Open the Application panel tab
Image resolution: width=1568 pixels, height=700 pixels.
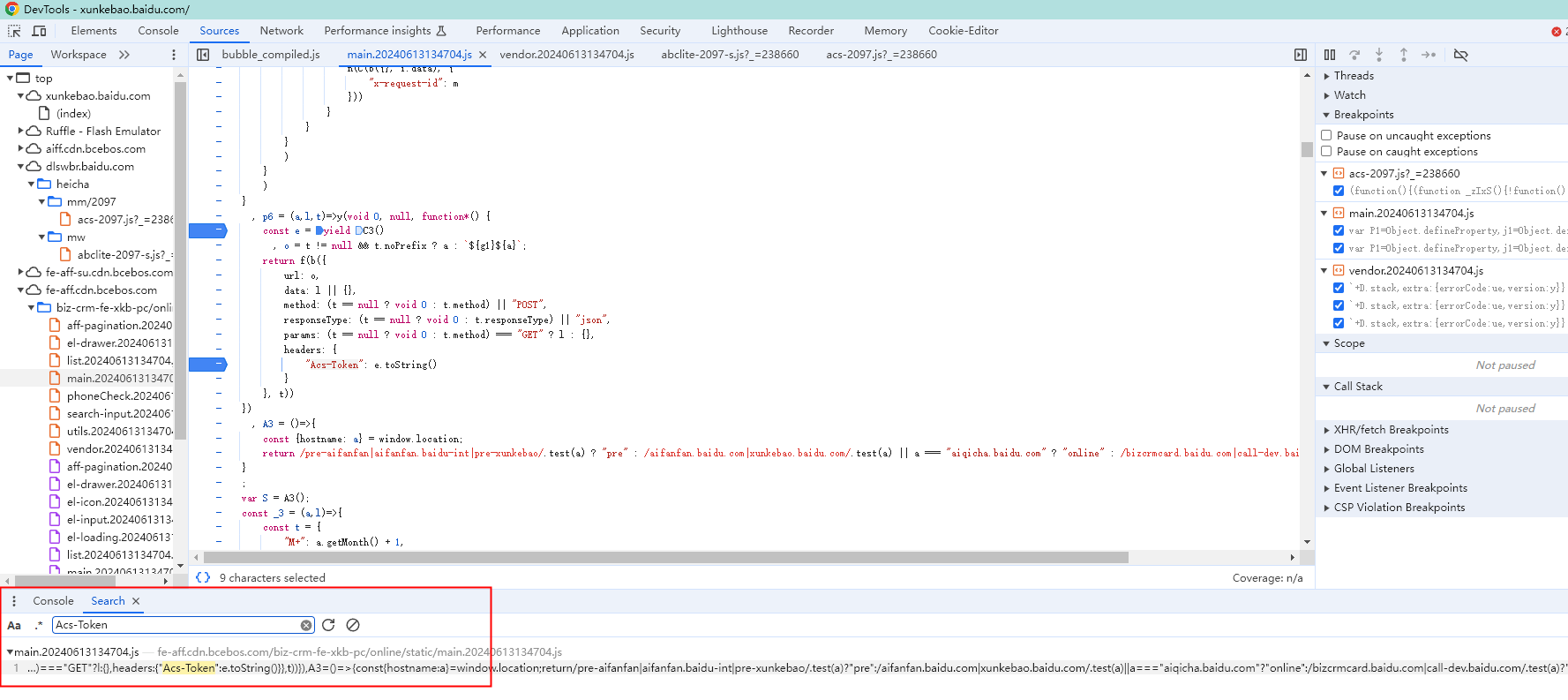click(x=590, y=31)
